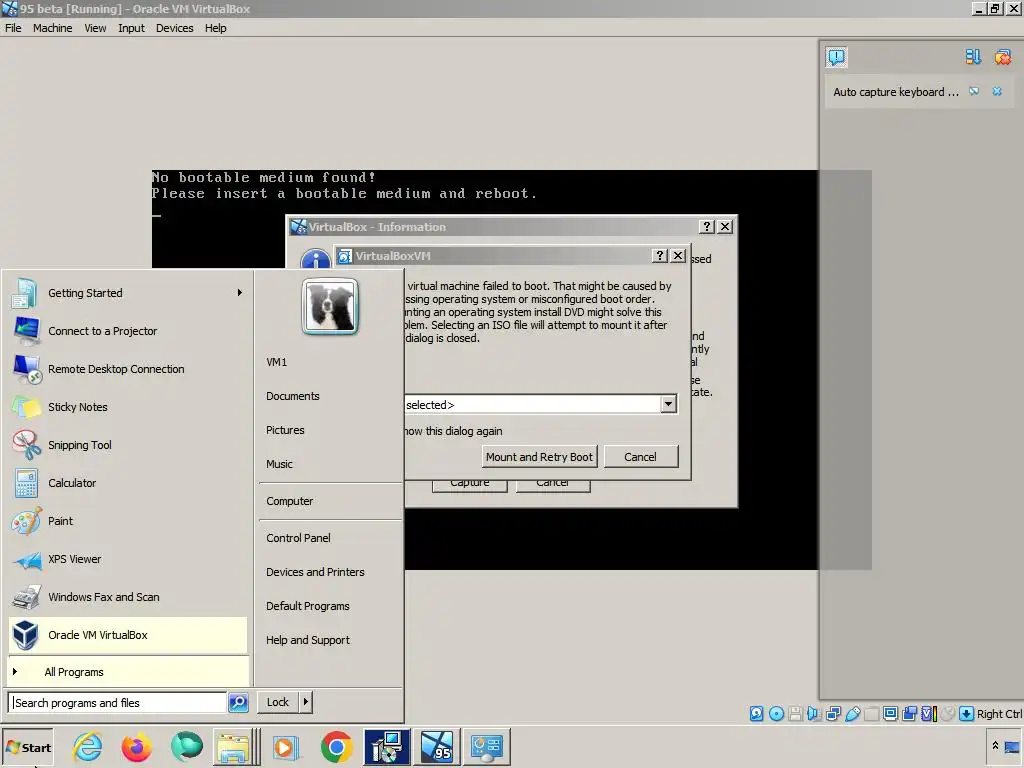
Task: Open Windows Fax and Scan
Action: 129,597
